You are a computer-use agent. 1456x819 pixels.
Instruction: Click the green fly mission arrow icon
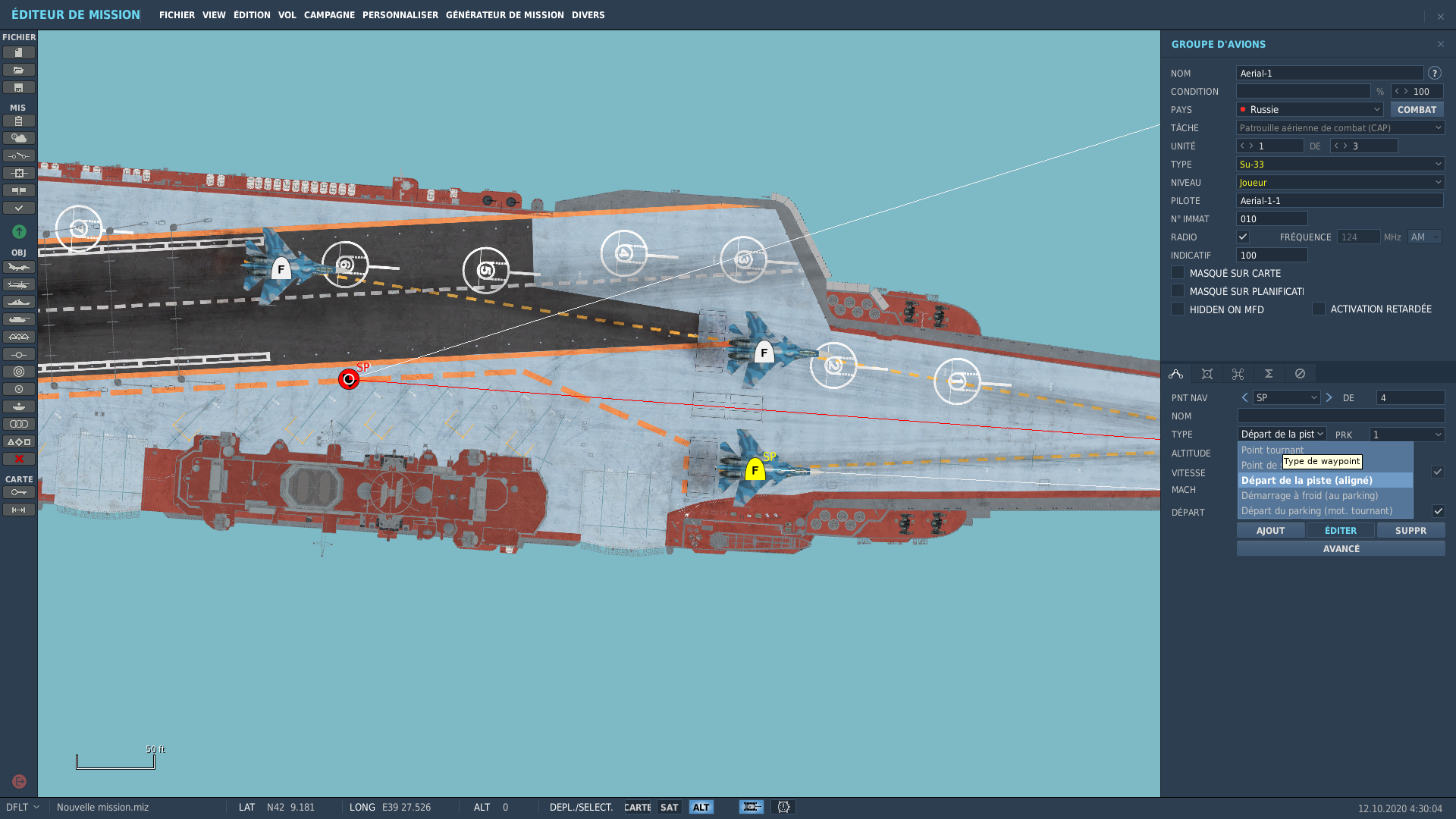click(20, 231)
